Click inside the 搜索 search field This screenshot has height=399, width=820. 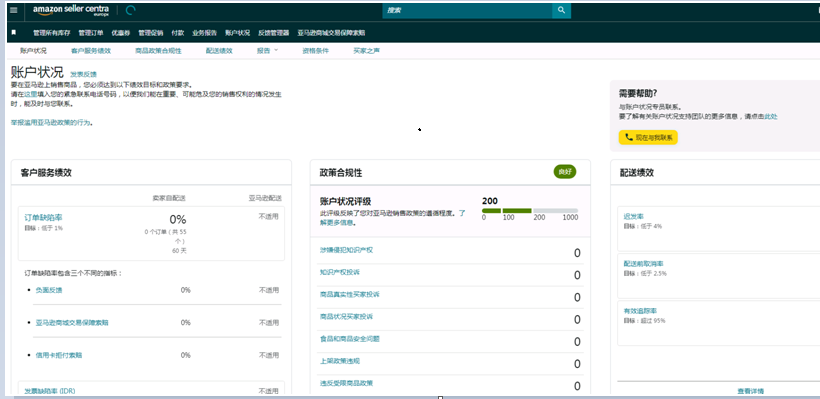point(467,10)
